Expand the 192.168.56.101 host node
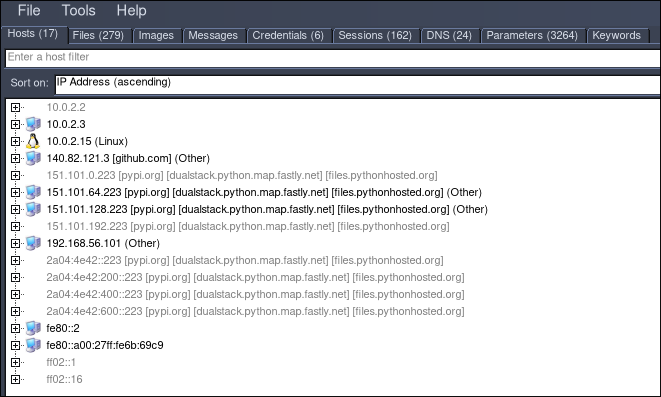 pyautogui.click(x=15, y=243)
